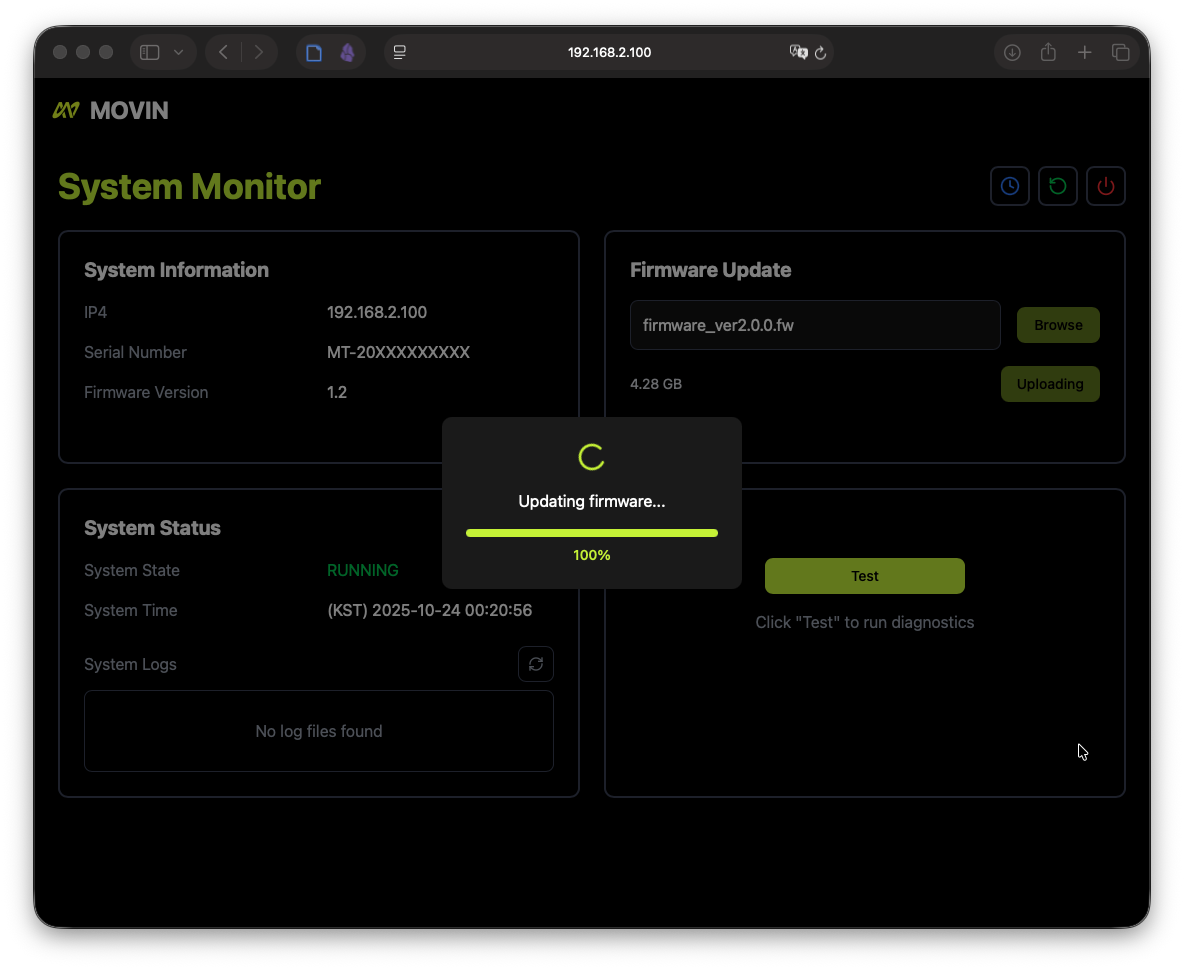Toggle the Safari sidebar

[150, 53]
